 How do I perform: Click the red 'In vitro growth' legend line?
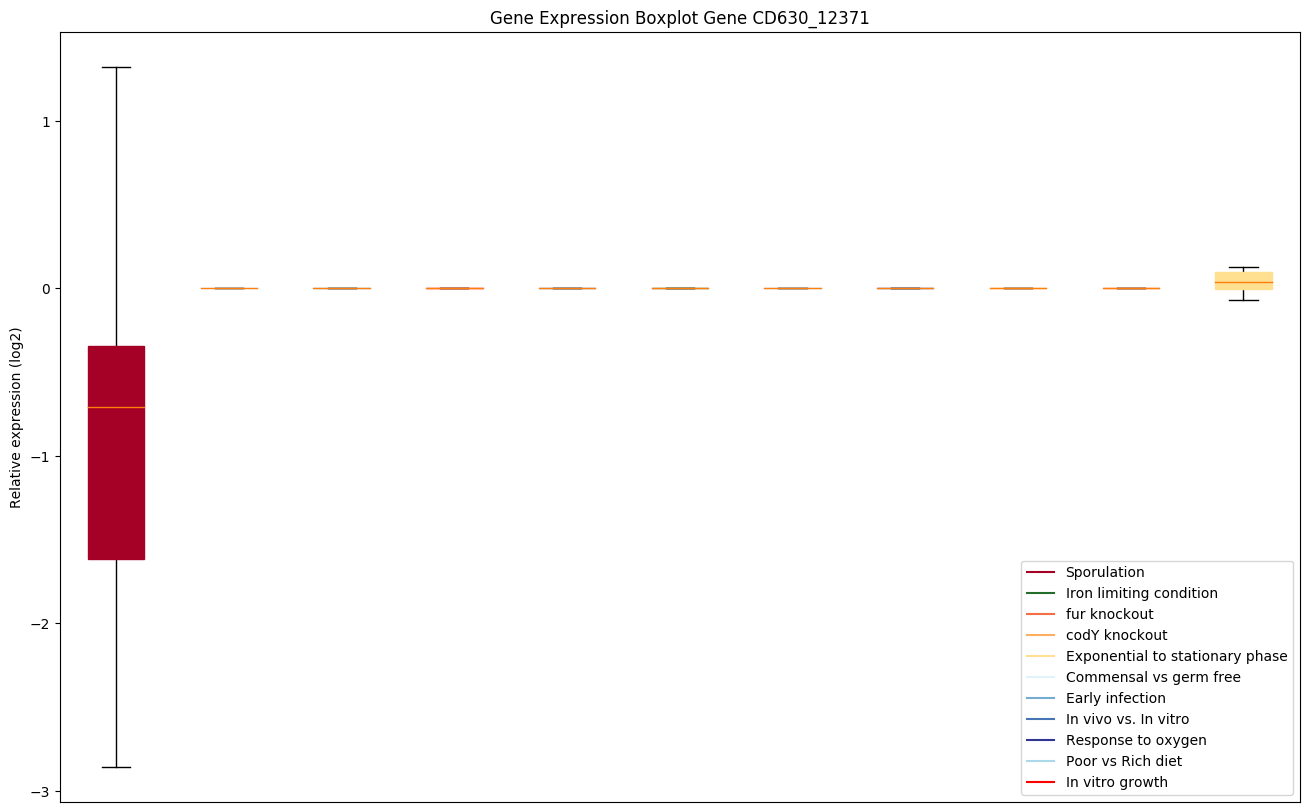1040,783
